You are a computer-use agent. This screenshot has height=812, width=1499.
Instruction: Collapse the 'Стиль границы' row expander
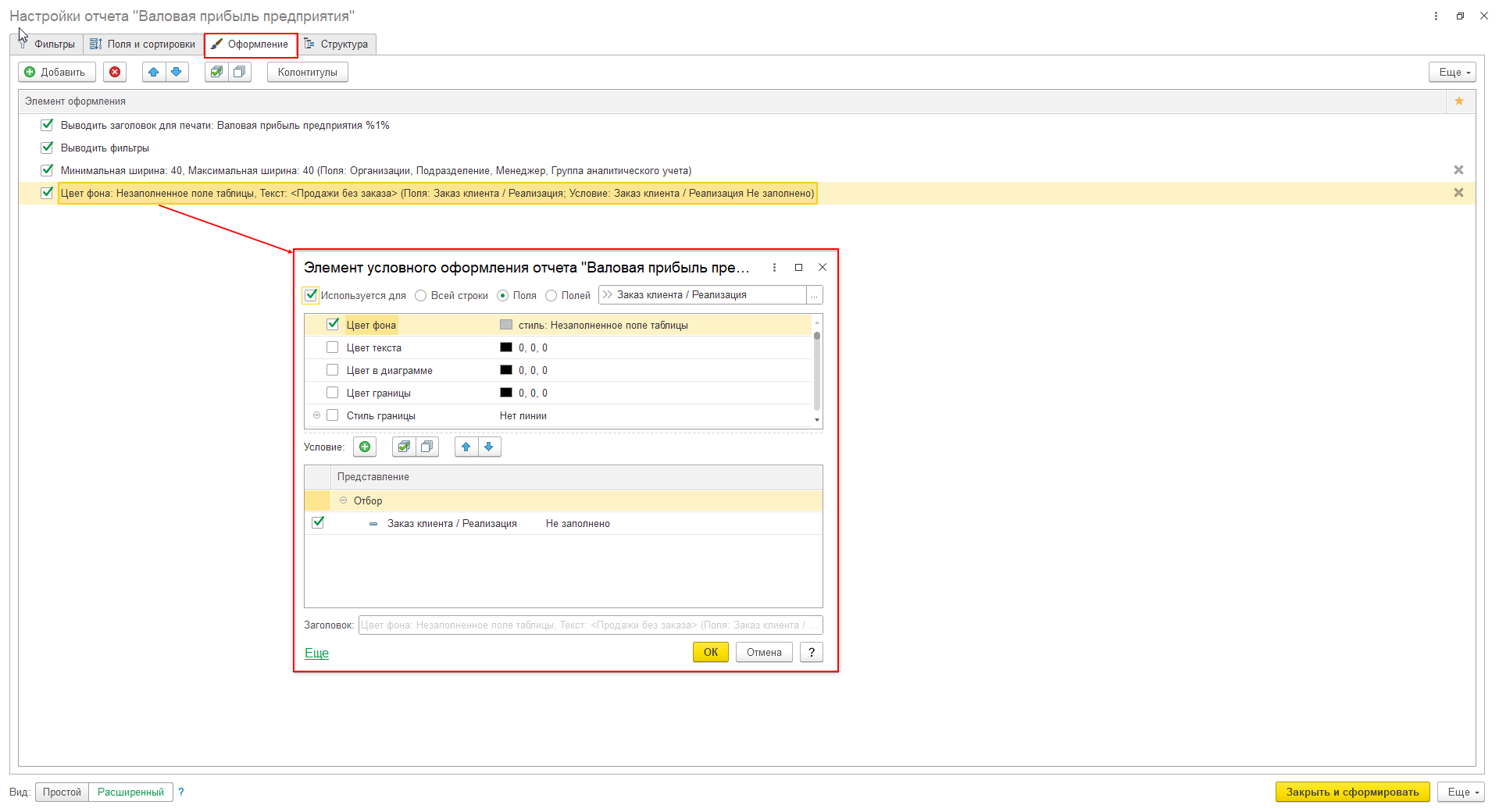click(x=316, y=415)
